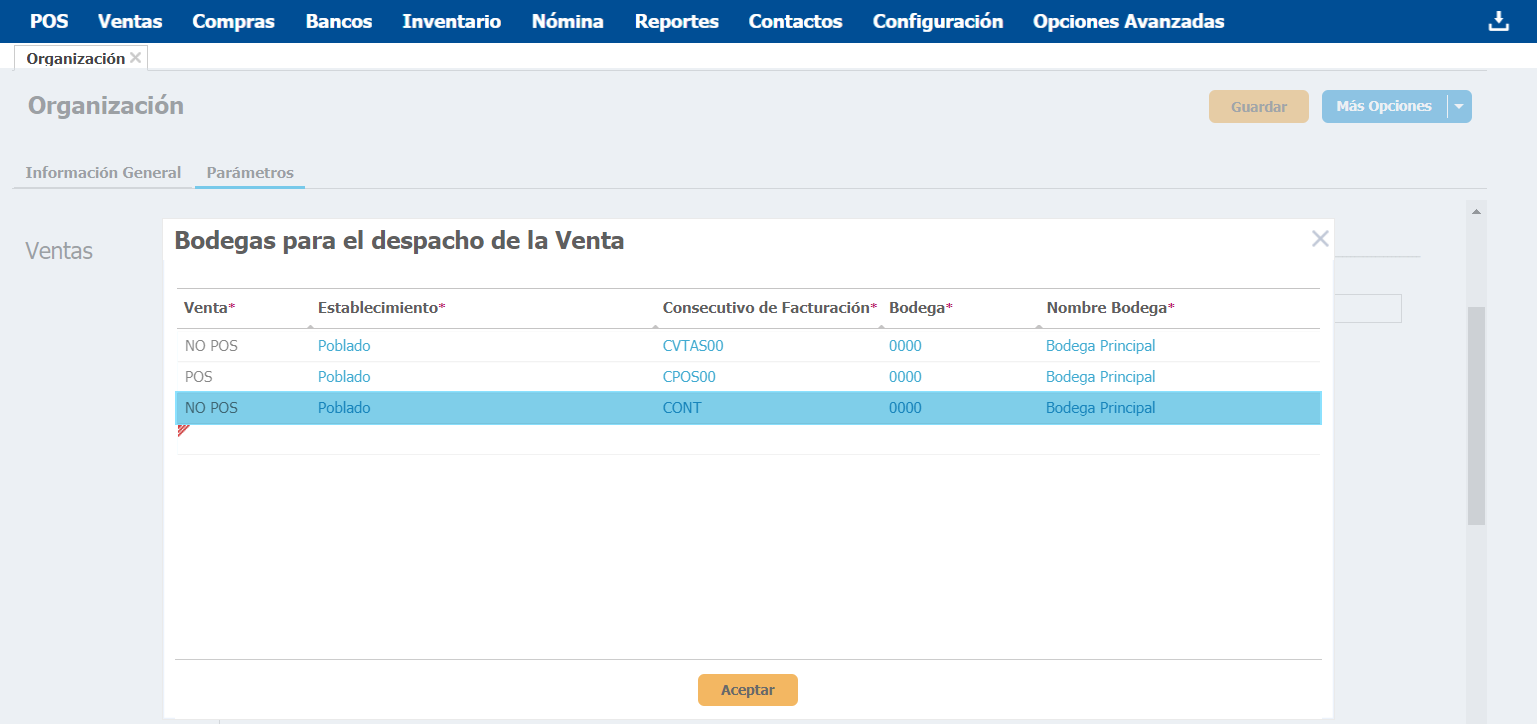Image resolution: width=1537 pixels, height=724 pixels.
Task: Open the Inventario menu
Action: (x=451, y=21)
